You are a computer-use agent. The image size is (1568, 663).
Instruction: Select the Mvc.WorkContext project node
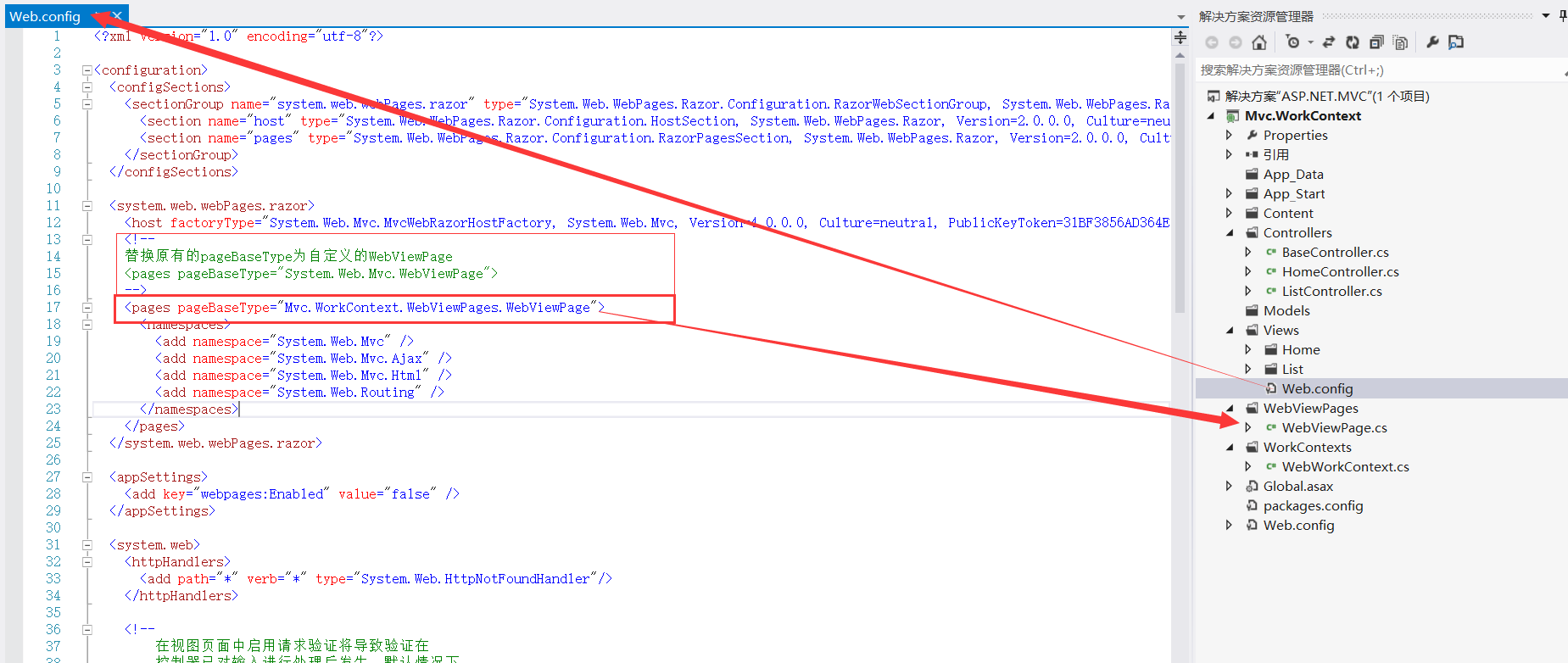[x=1303, y=116]
